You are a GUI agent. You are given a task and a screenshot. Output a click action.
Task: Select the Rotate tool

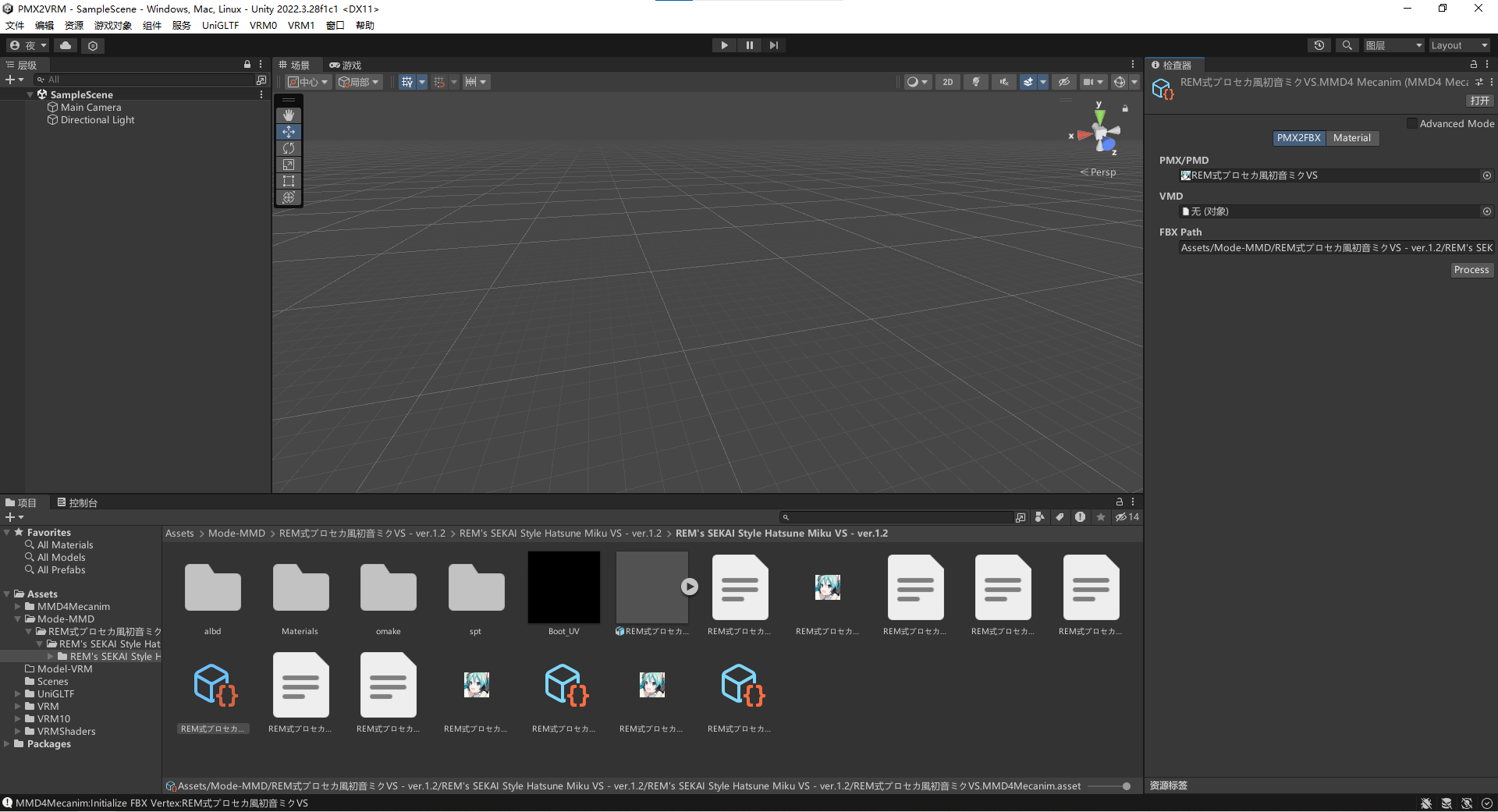[289, 148]
